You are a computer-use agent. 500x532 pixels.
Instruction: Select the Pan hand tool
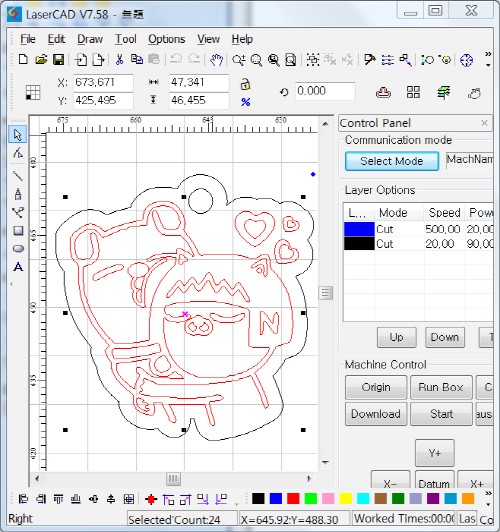(216, 60)
